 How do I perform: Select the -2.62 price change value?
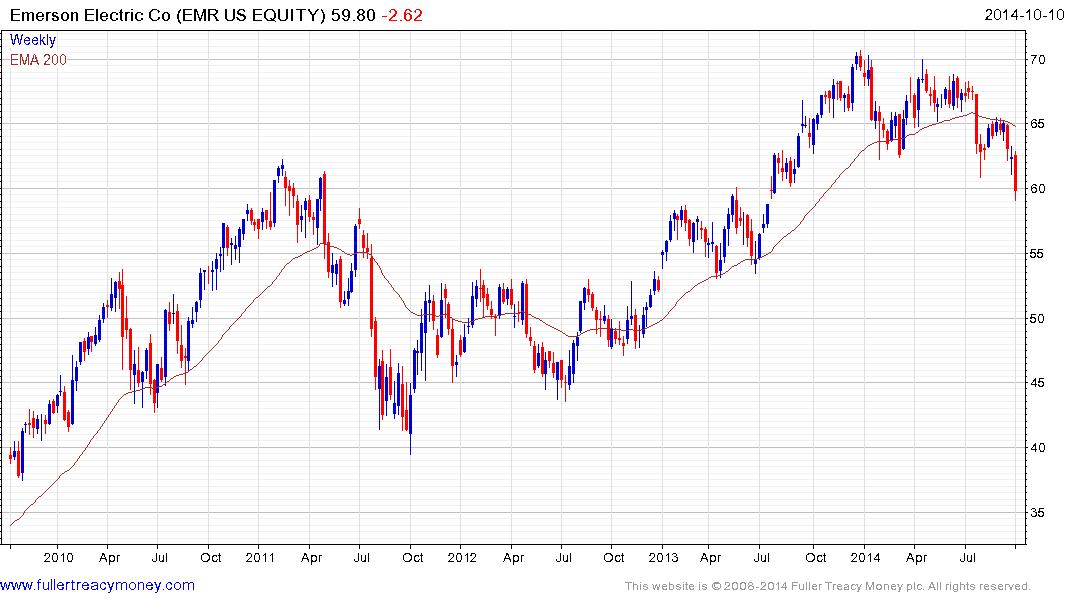point(402,15)
